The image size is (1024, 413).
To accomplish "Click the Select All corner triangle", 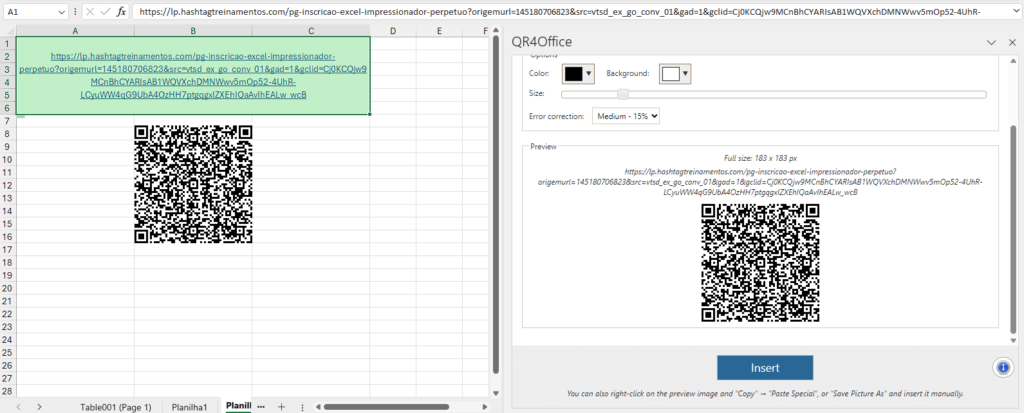I will click(x=8, y=31).
